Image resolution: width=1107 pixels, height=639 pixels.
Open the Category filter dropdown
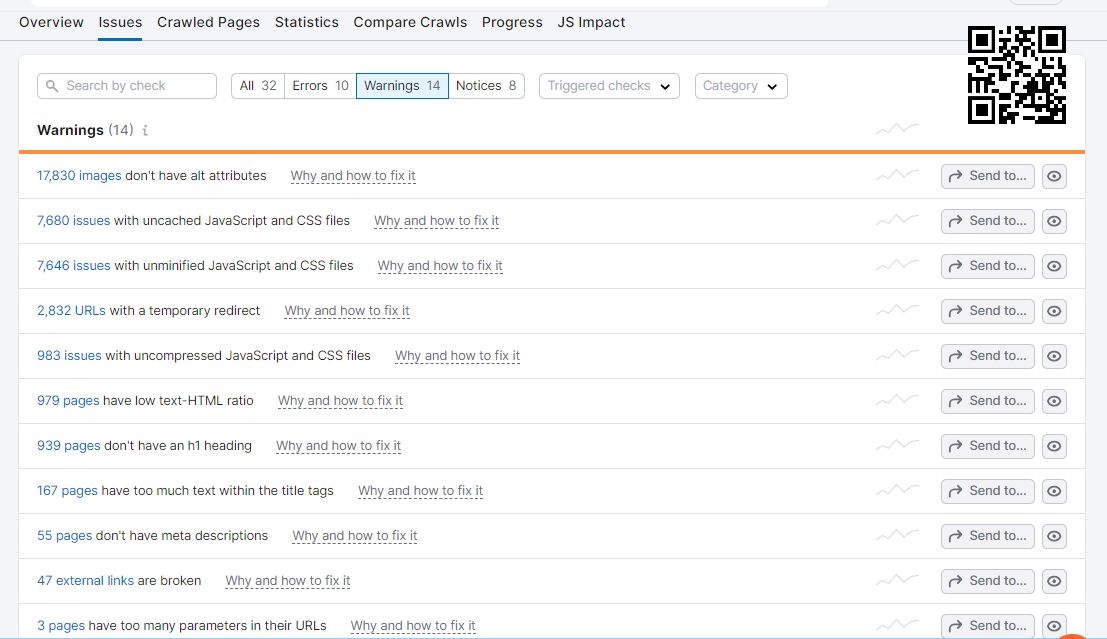tap(740, 86)
